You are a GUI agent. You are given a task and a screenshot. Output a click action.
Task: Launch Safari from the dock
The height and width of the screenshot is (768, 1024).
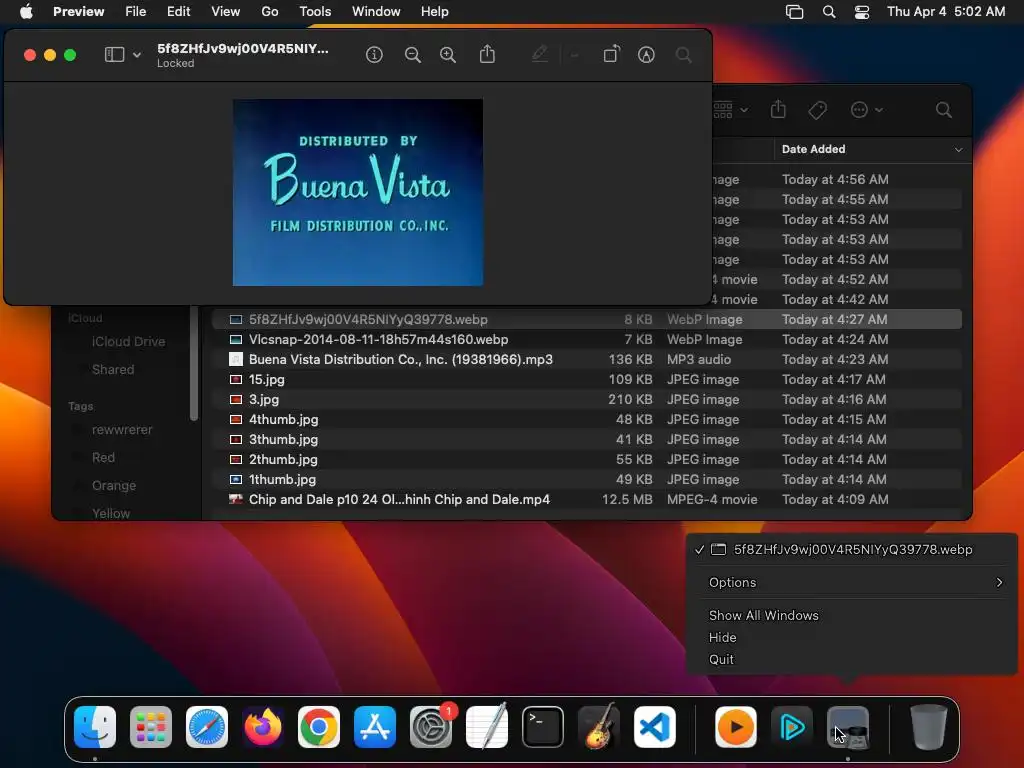pos(207,727)
